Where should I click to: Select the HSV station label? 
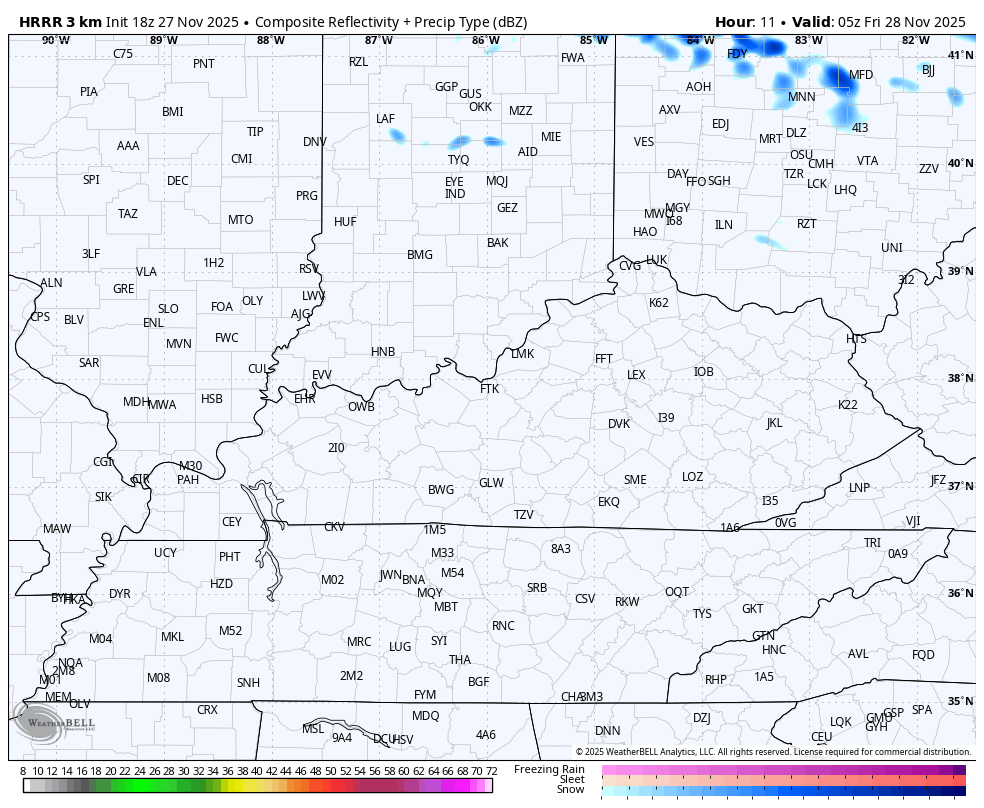tap(403, 740)
